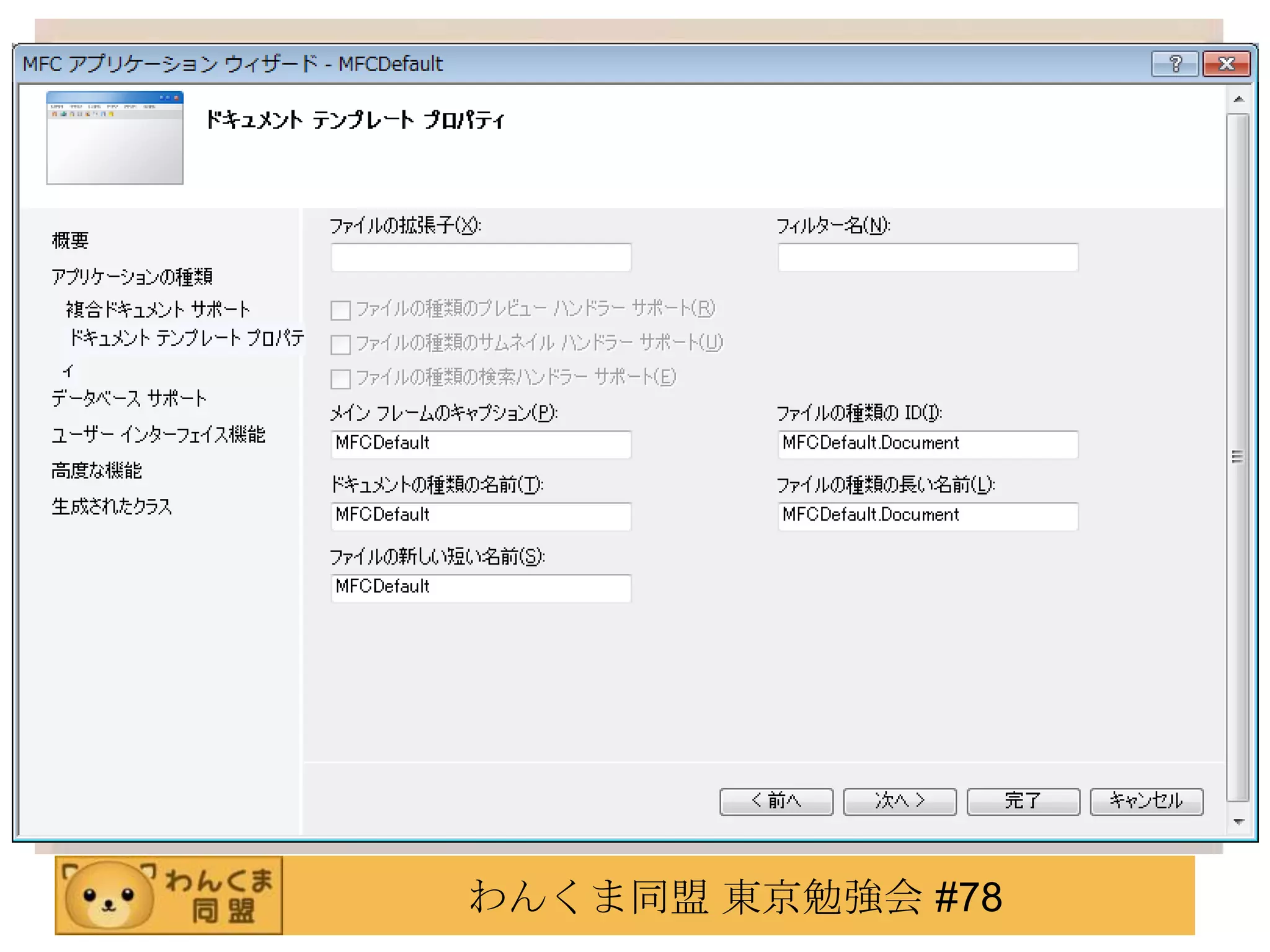1270x952 pixels.
Task: Click ファイルの新しい短い名前 text field
Action: tap(481, 588)
